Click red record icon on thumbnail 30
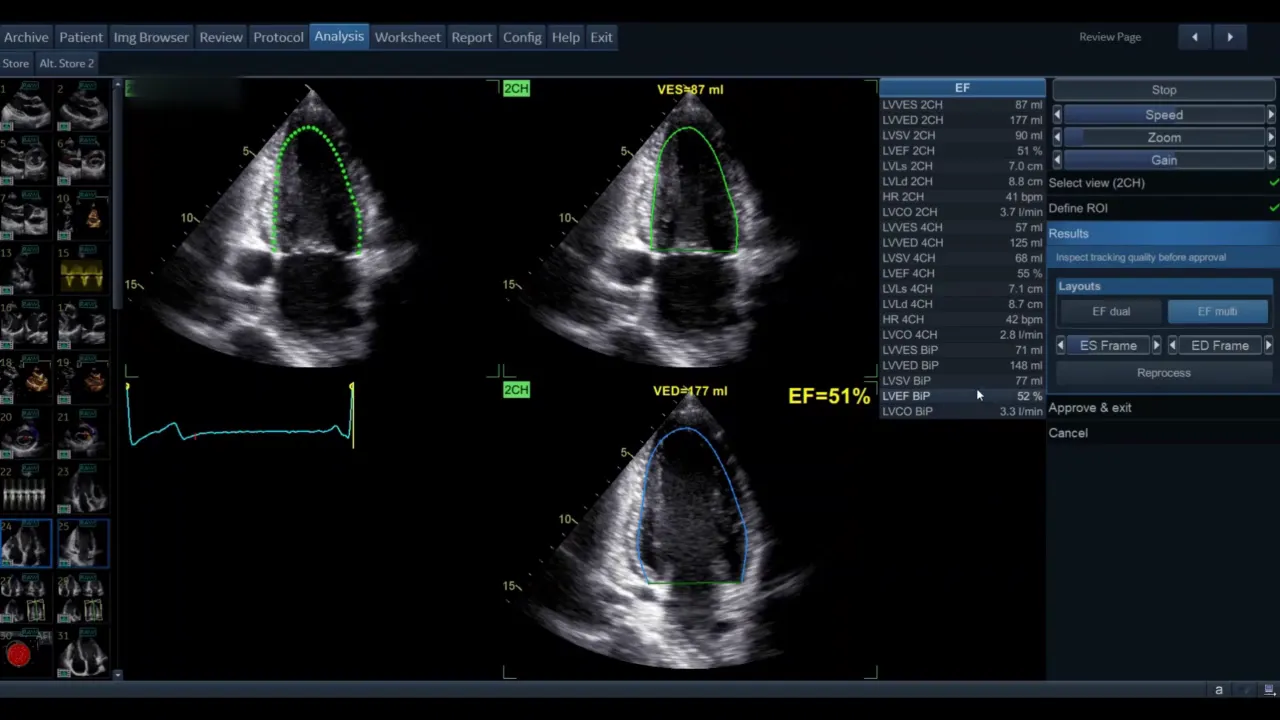Screen dimensions: 1280x720 point(18,655)
